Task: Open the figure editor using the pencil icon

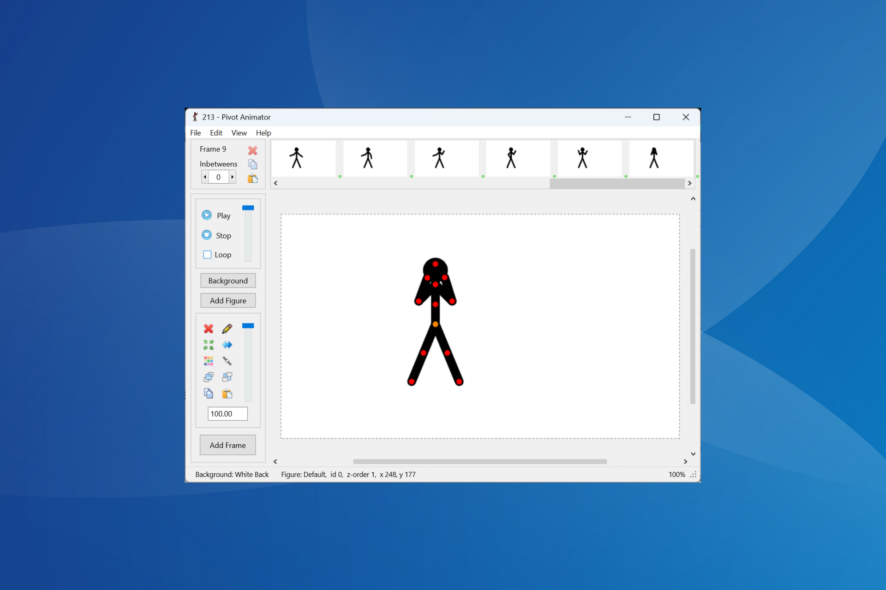Action: [225, 330]
